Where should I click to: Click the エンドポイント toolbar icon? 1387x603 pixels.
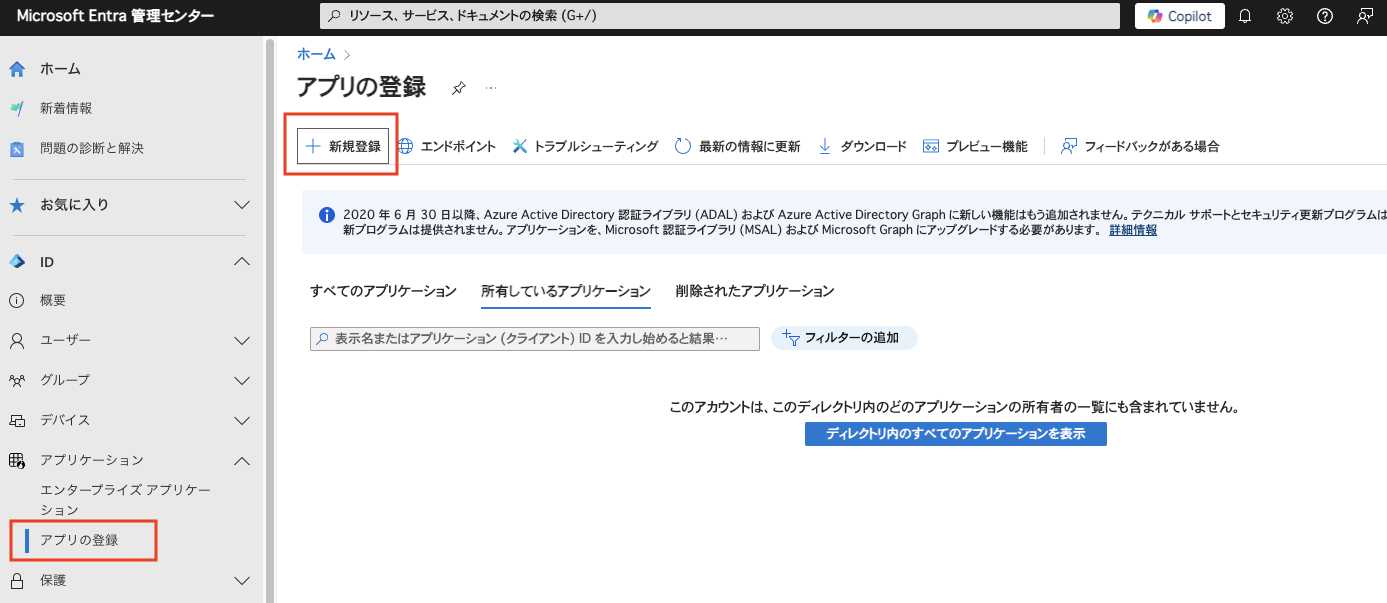tap(461, 145)
